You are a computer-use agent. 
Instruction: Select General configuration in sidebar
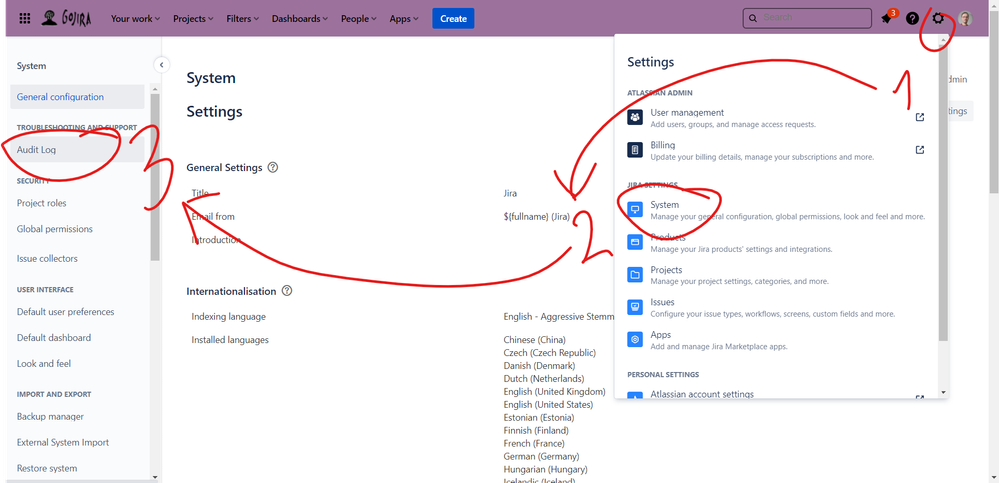coord(77,97)
